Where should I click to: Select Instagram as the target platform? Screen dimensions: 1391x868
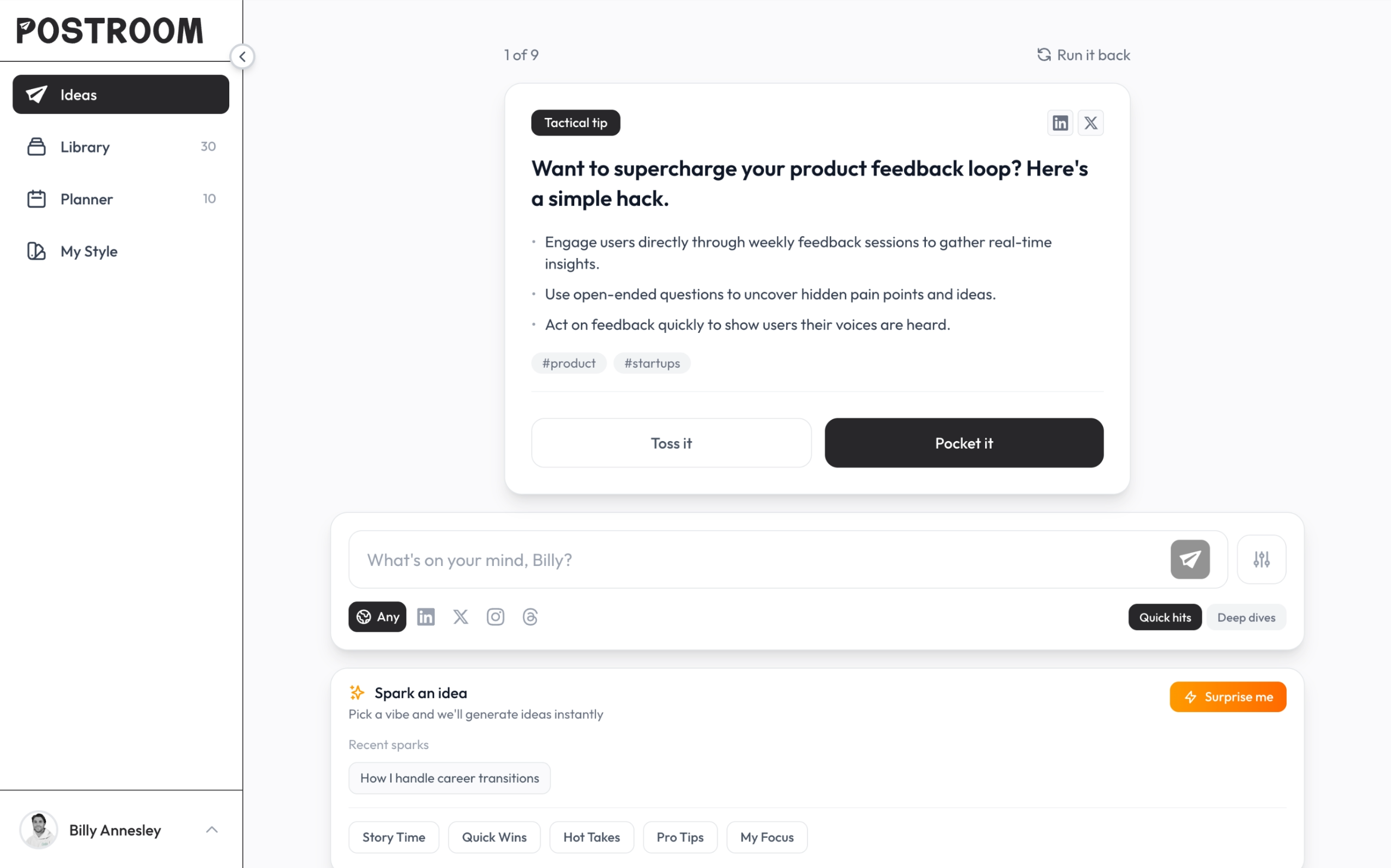pos(495,617)
